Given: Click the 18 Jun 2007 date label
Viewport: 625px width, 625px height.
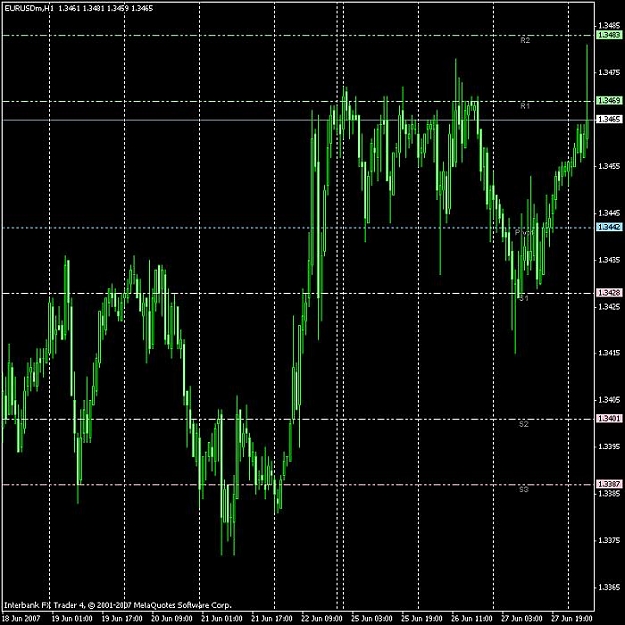Looking at the screenshot, I should pyautogui.click(x=22, y=619).
